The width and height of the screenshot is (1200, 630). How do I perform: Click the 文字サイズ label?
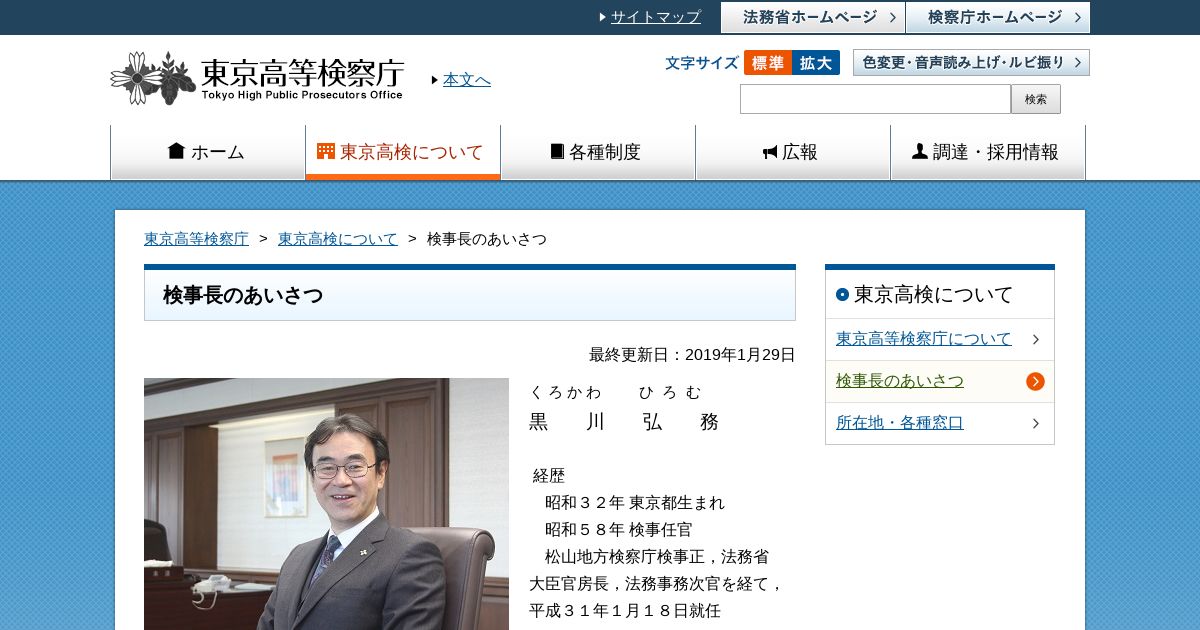coord(702,63)
